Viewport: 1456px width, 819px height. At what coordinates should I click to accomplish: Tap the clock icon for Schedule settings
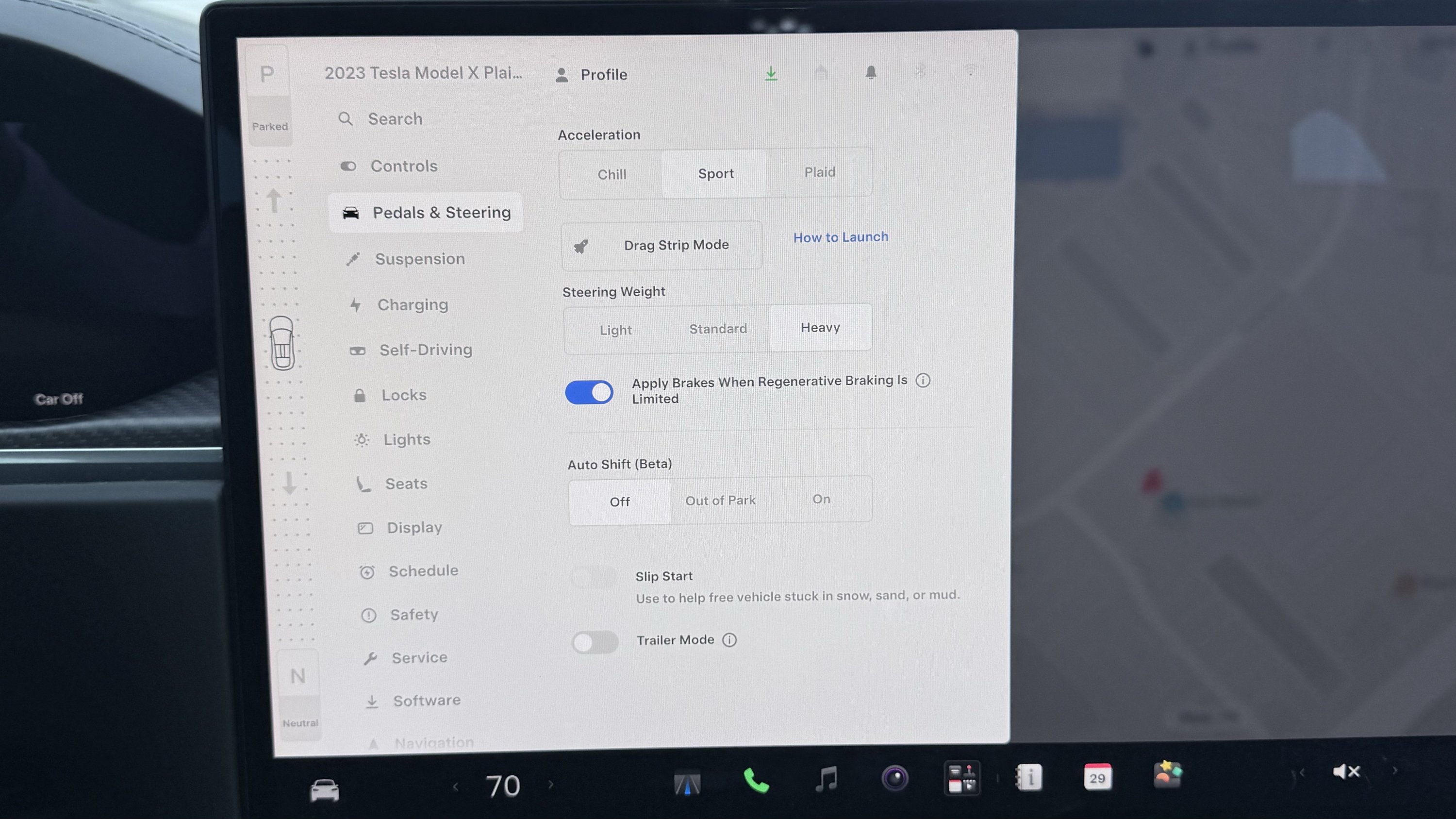click(x=367, y=572)
